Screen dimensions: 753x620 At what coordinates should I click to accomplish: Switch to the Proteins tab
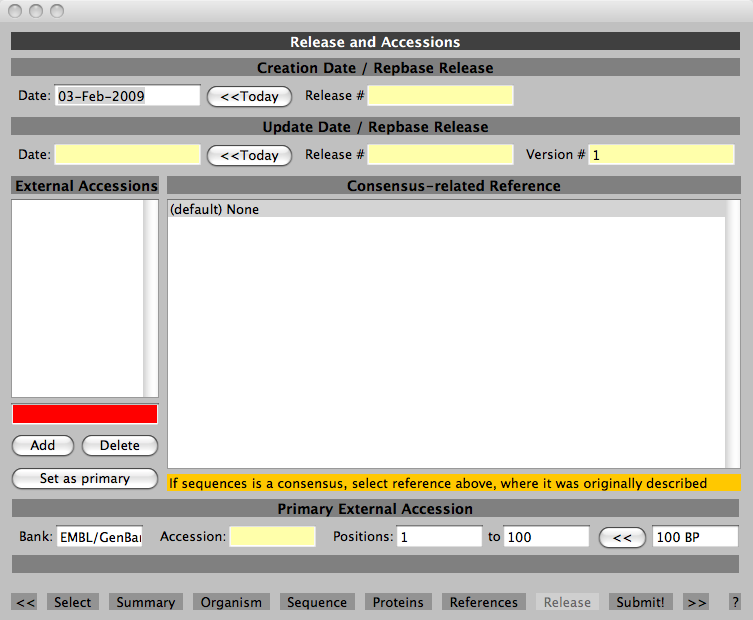click(x=398, y=602)
